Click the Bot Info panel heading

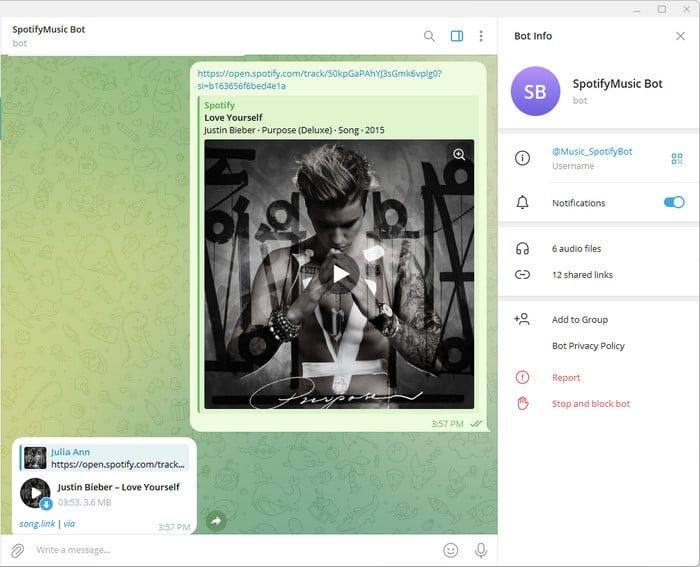coord(533,36)
